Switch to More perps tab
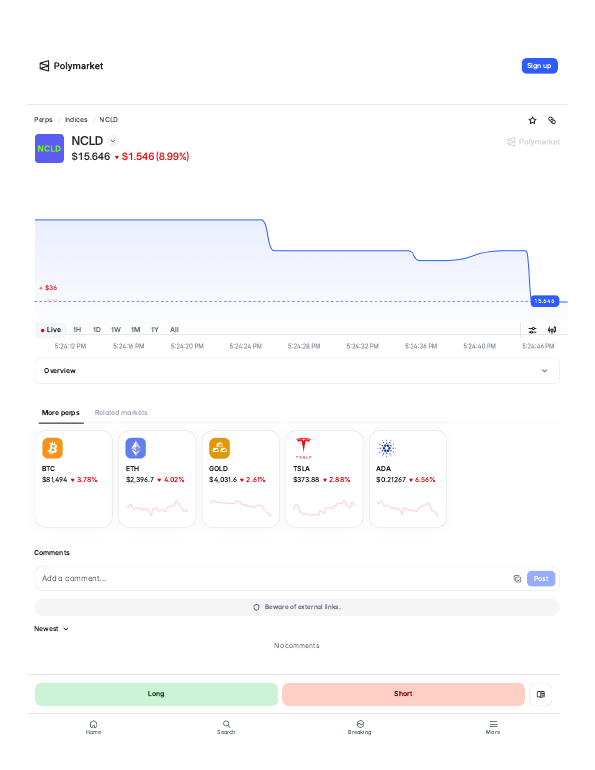The width and height of the screenshot is (595, 770). (61, 412)
